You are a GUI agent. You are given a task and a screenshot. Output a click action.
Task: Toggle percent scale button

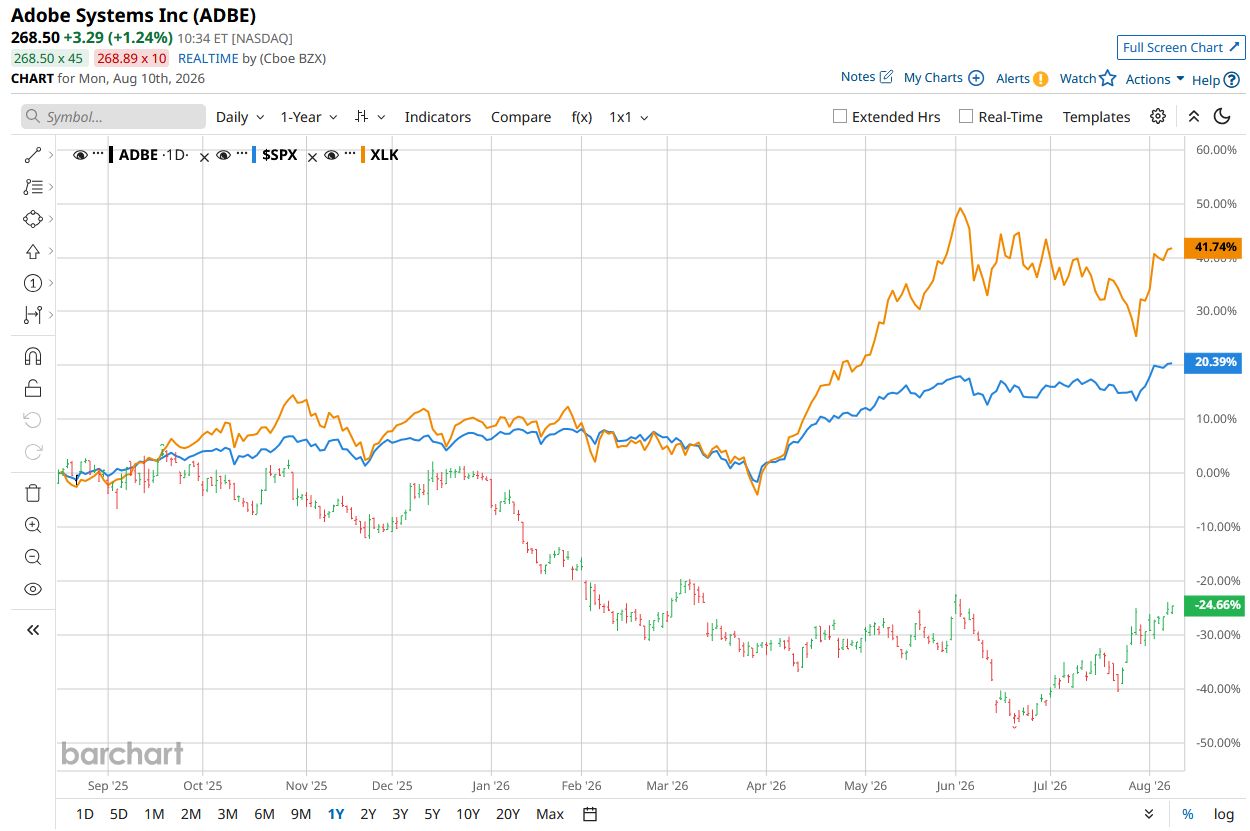click(1188, 814)
